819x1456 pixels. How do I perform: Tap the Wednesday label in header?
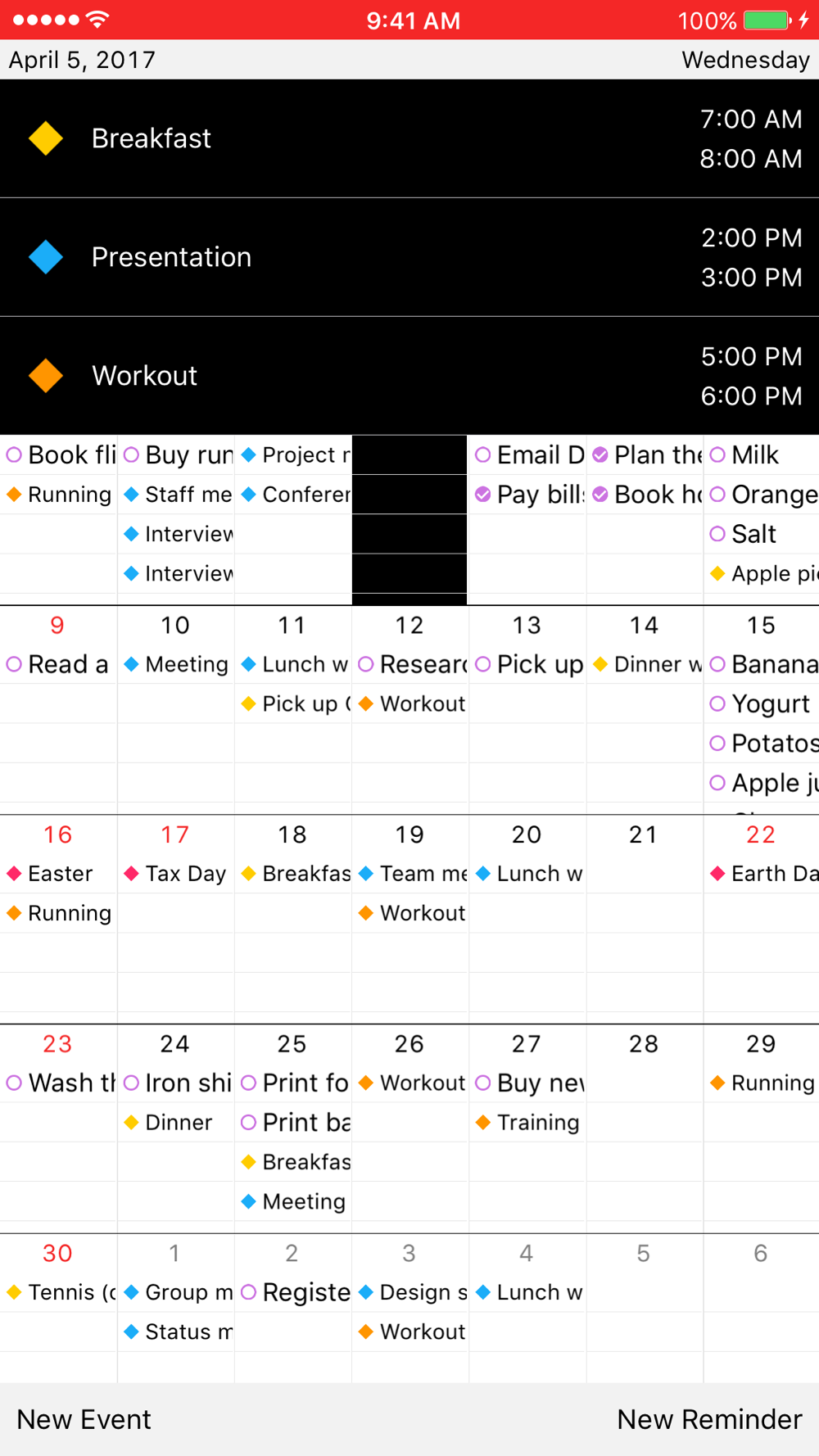pos(745,60)
